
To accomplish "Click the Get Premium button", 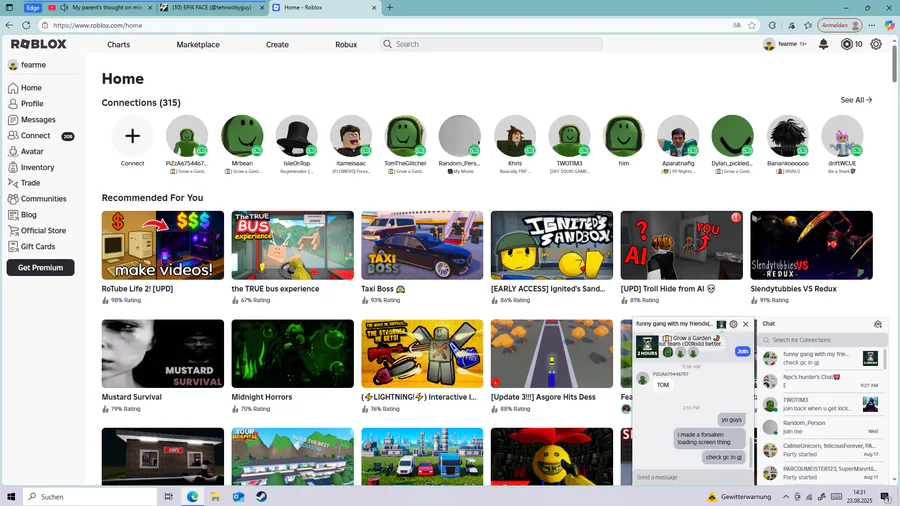I will pyautogui.click(x=40, y=267).
